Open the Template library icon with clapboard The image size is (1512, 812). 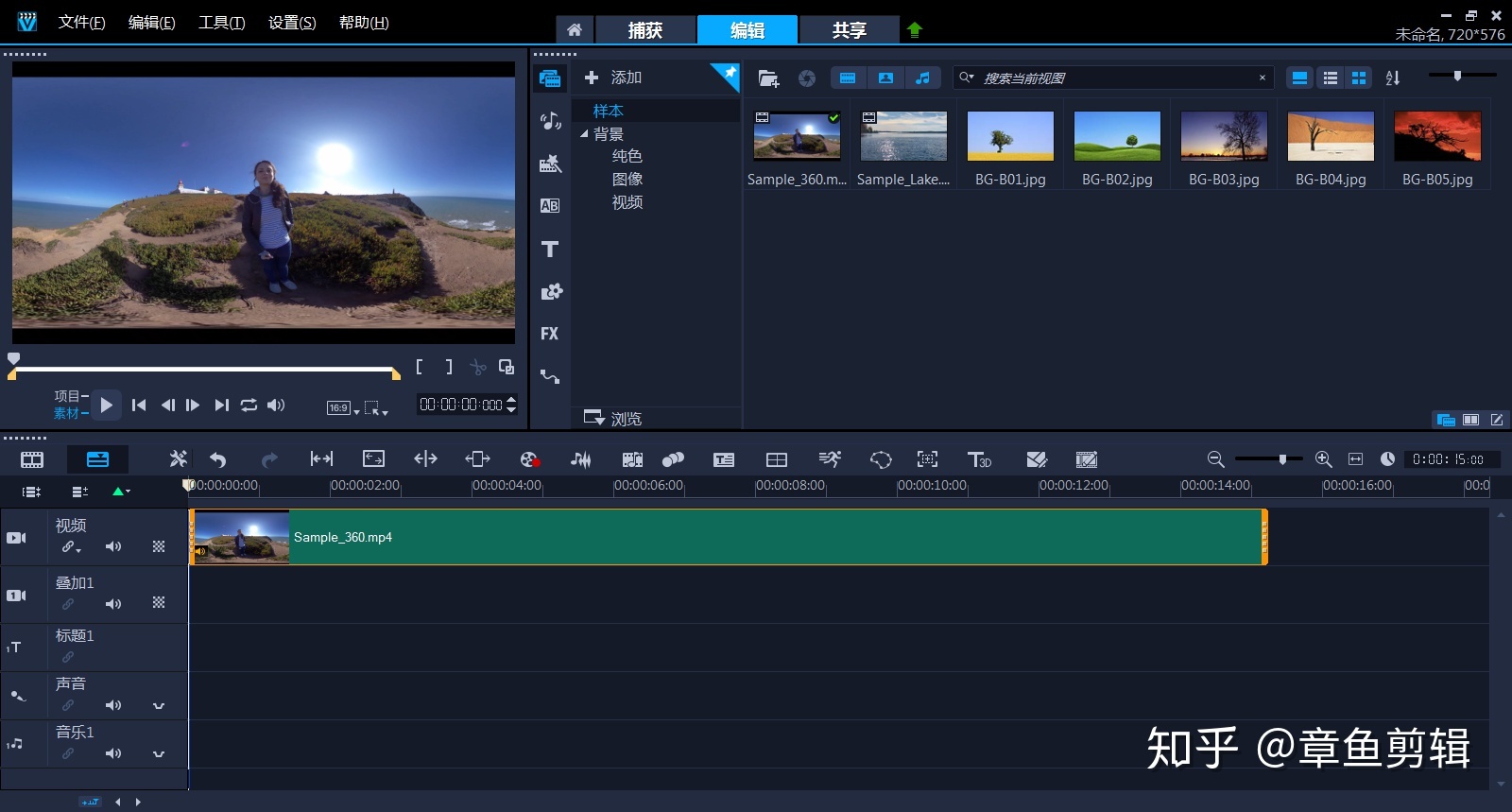click(550, 164)
